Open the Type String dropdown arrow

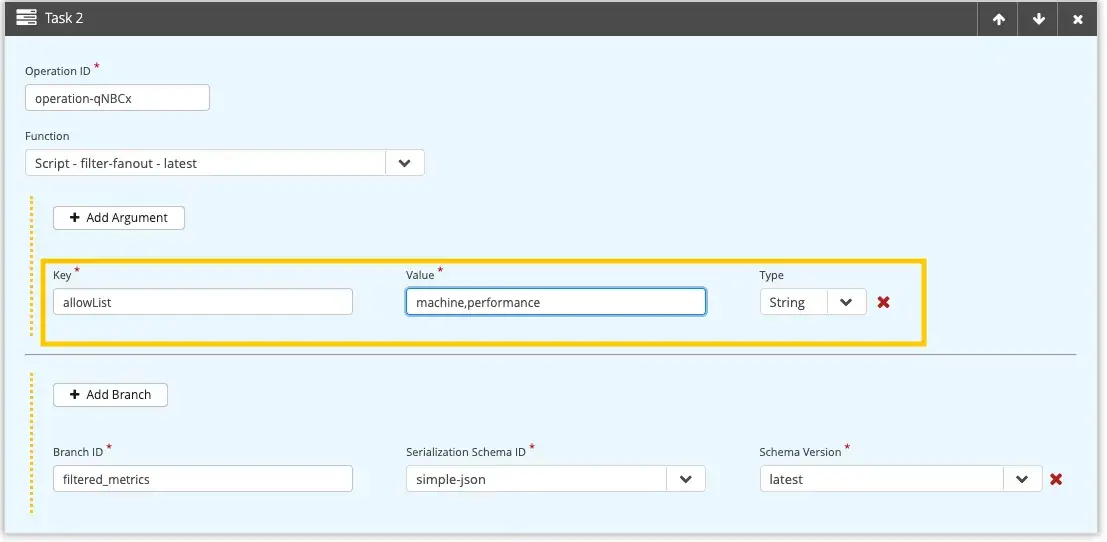846,302
